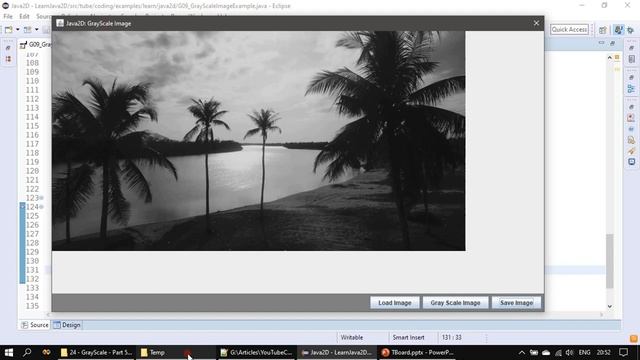Restore the top right-side view stack

click(x=631, y=48)
